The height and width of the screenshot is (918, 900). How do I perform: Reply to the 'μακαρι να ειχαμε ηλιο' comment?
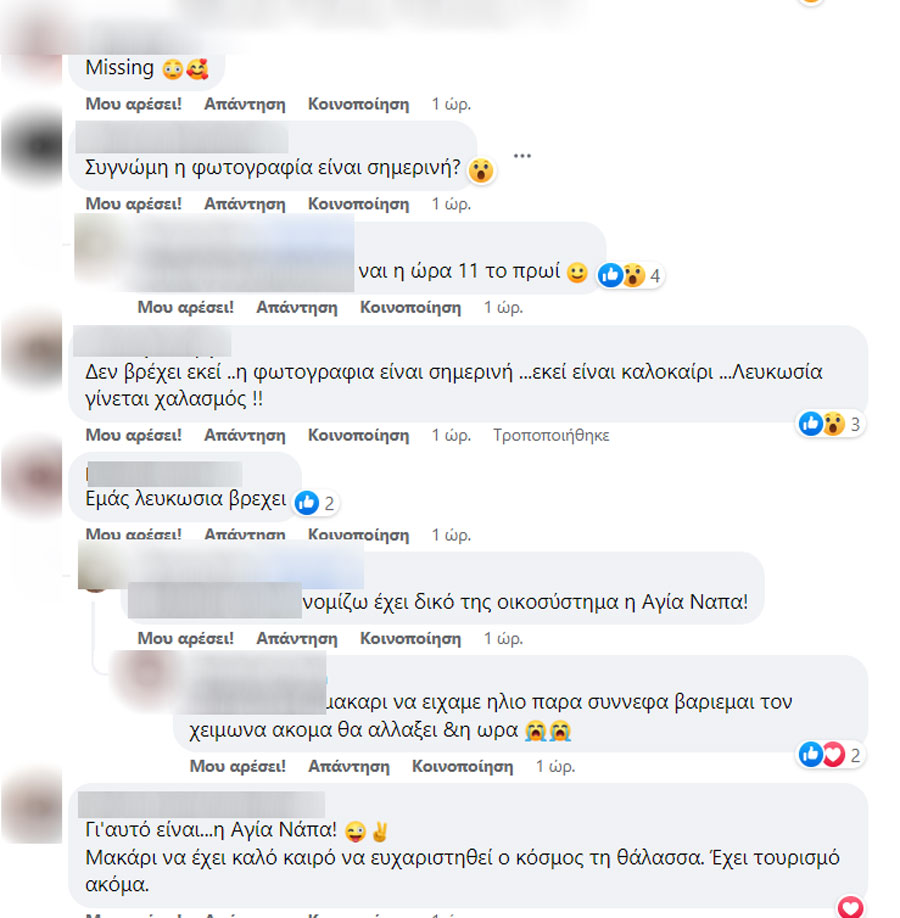pyautogui.click(x=349, y=766)
